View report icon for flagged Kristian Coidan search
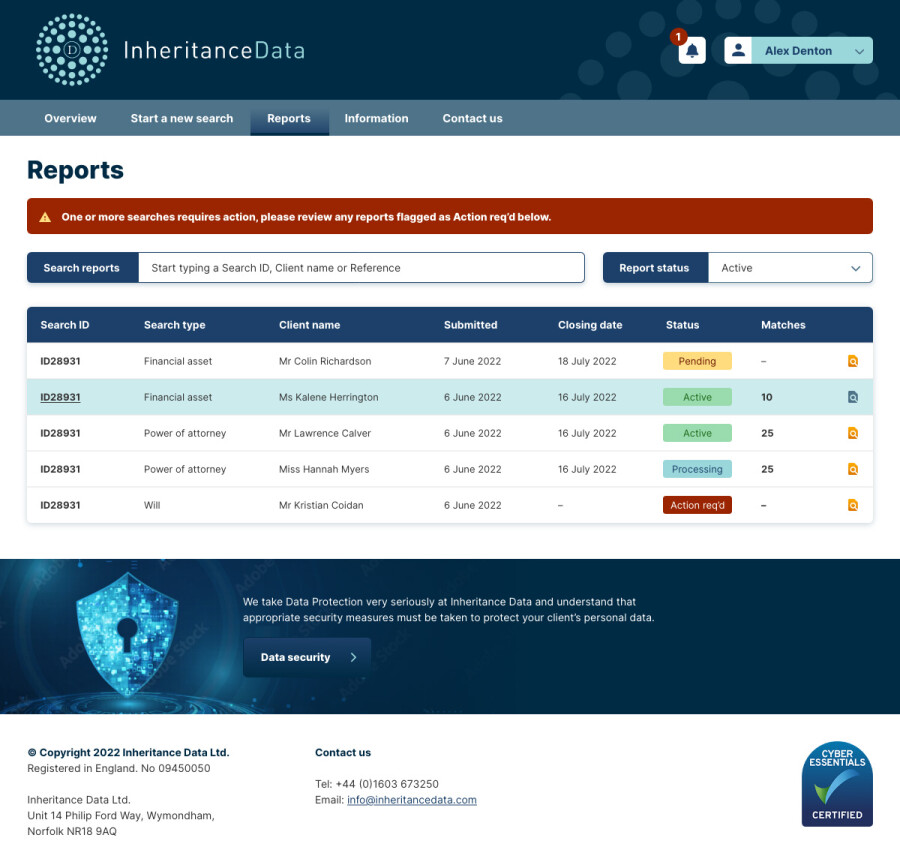This screenshot has width=900, height=865. pos(852,505)
